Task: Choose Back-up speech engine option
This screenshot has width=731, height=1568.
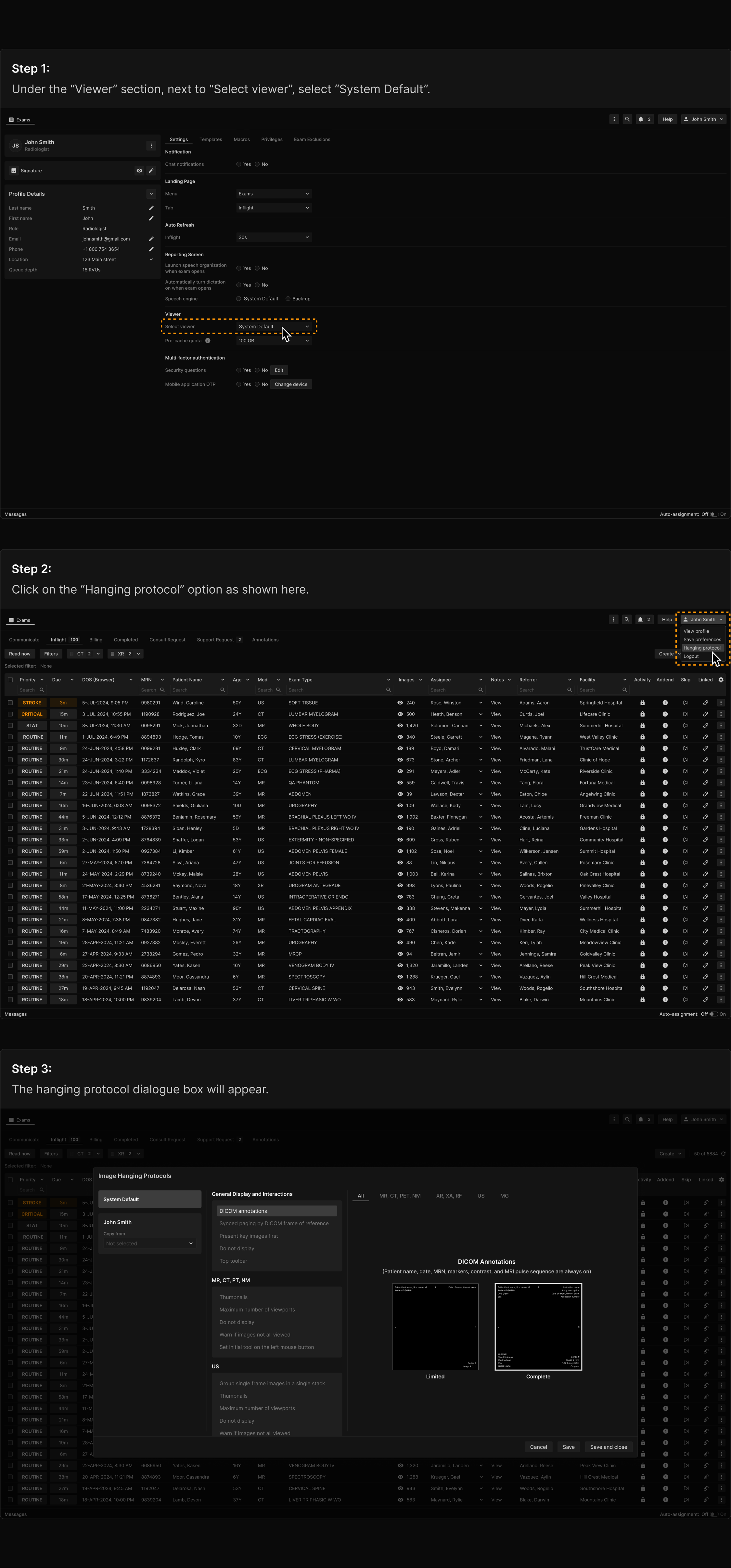Action: click(288, 299)
